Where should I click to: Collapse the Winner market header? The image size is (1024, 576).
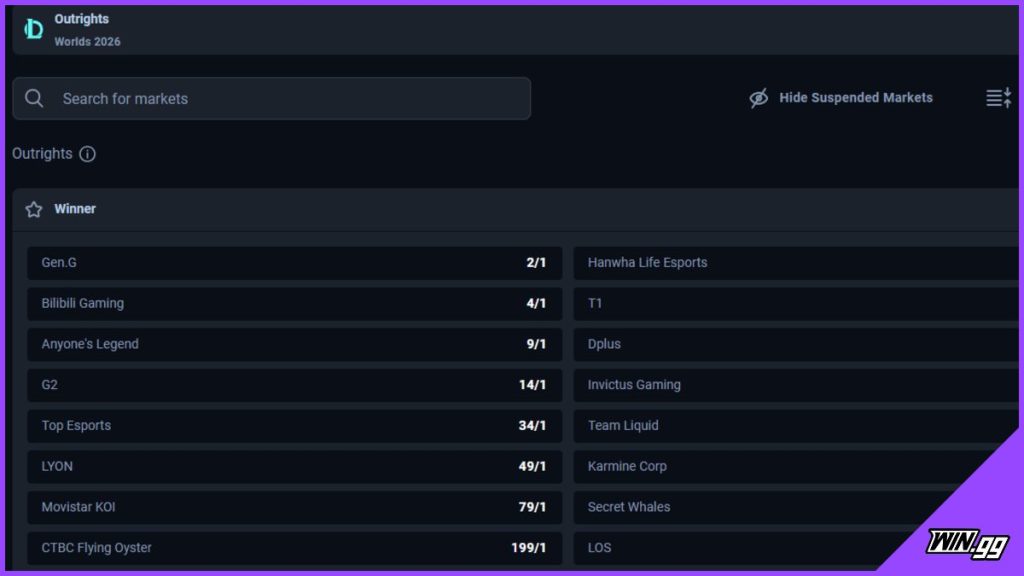point(515,209)
